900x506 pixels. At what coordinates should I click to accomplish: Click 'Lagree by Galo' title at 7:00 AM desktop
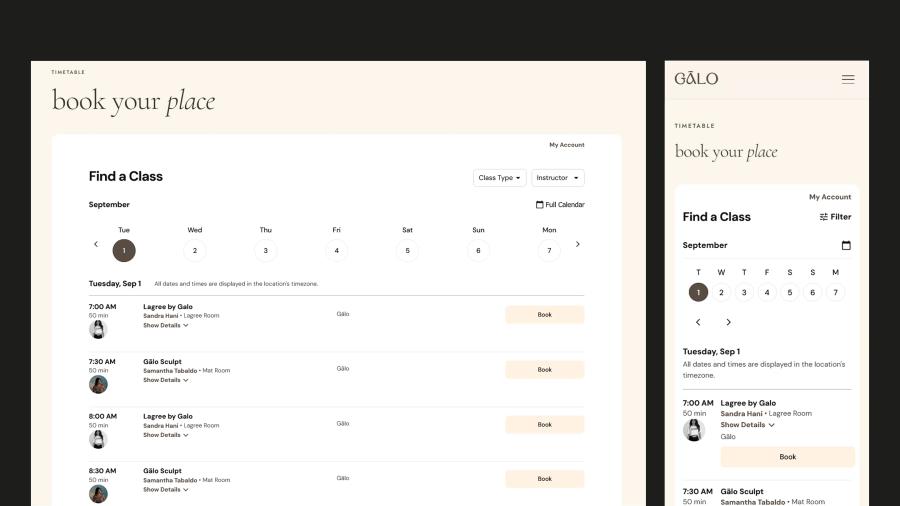(x=168, y=307)
